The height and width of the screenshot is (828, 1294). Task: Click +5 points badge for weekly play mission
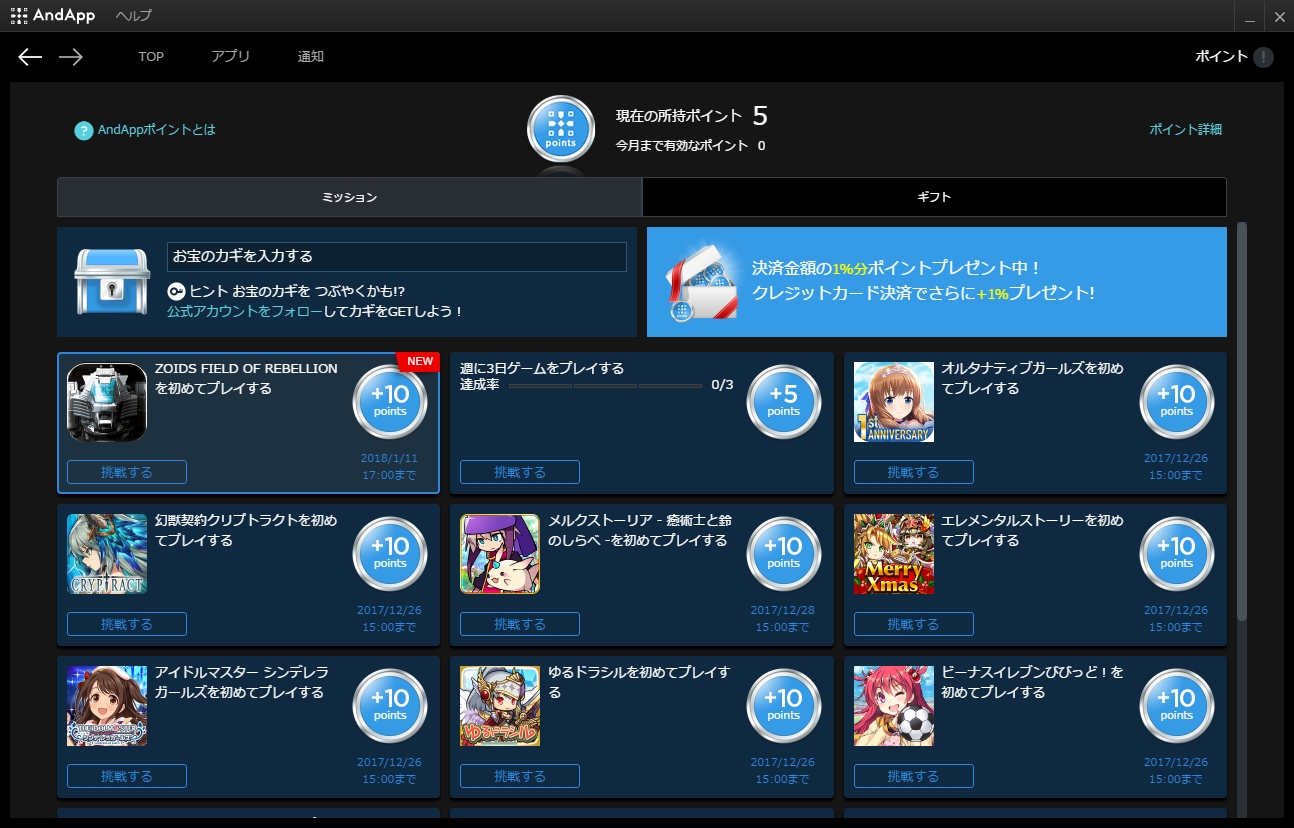(x=784, y=402)
